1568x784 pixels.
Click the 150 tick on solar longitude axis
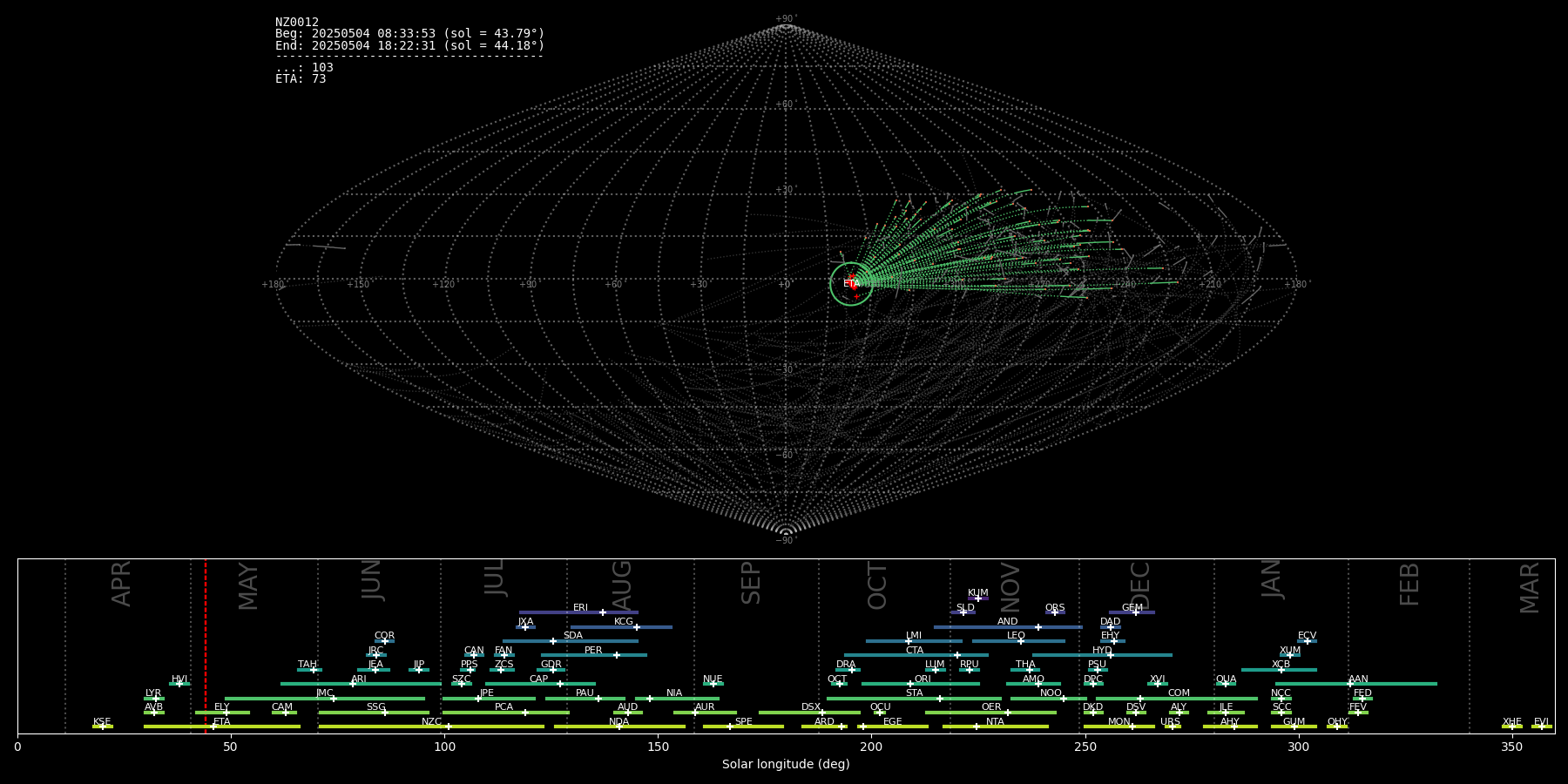pyautogui.click(x=658, y=747)
